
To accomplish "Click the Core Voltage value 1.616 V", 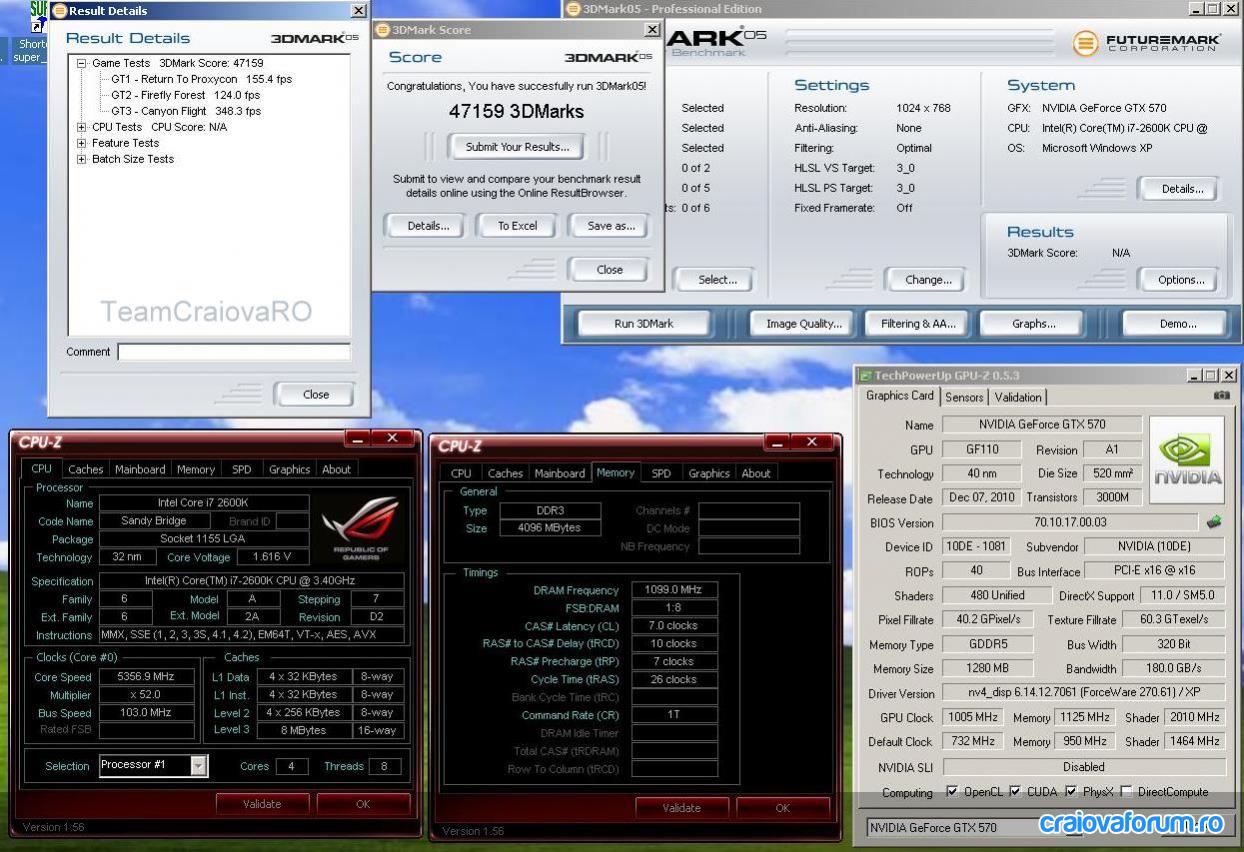I will click(x=272, y=557).
